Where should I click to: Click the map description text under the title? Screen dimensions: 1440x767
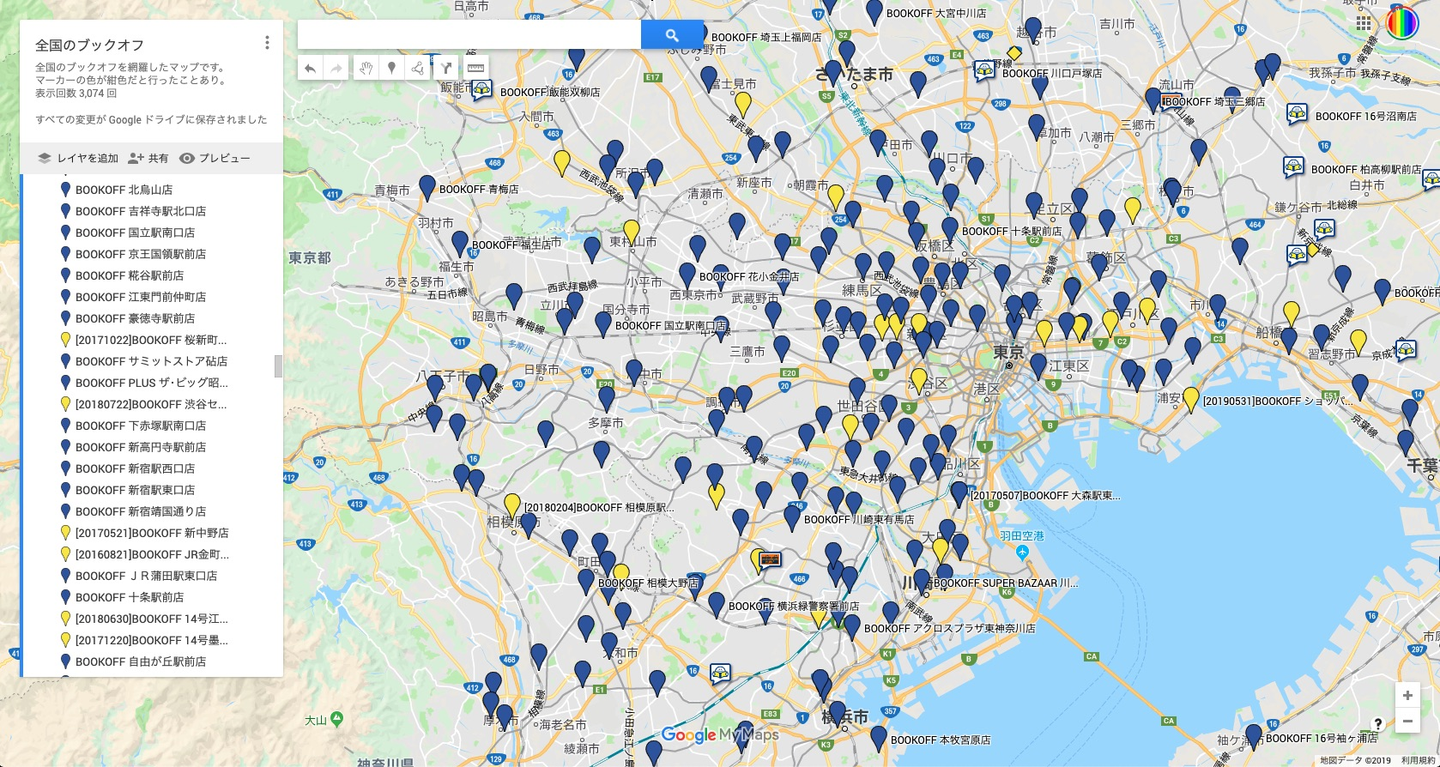coord(132,74)
